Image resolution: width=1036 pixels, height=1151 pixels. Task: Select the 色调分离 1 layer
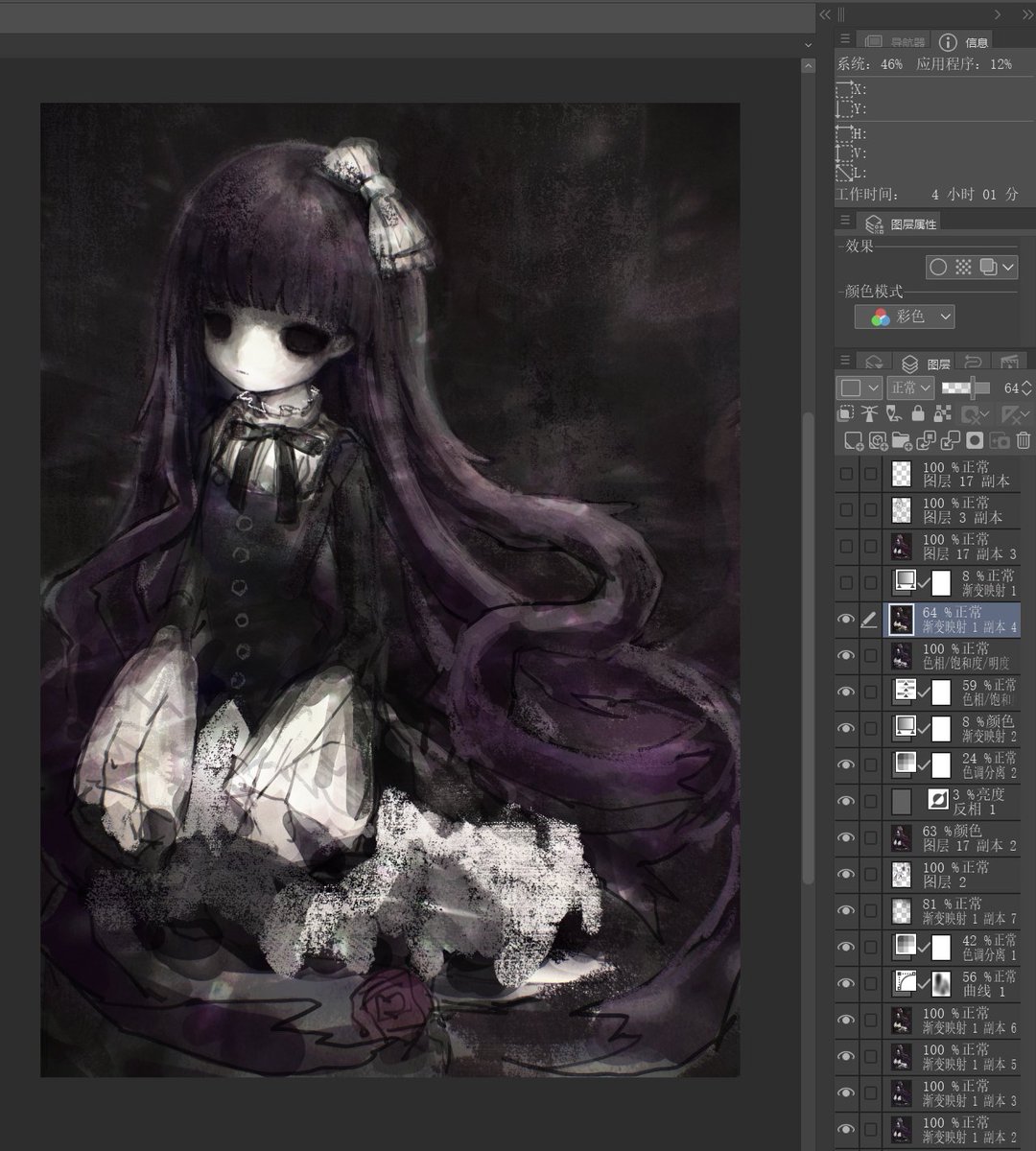click(952, 947)
